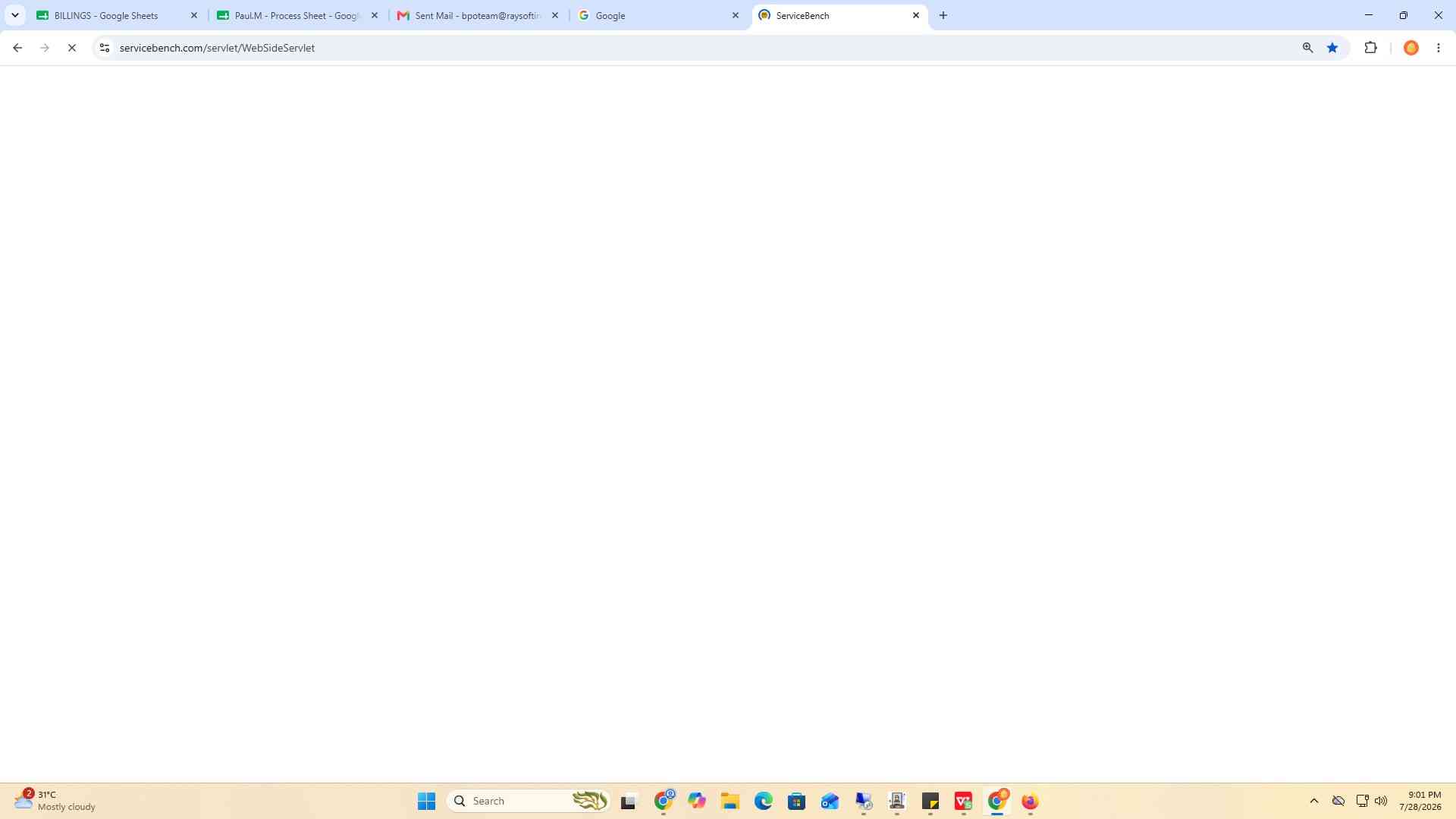
Task: Switch to the Sent Mail Gmail tab
Action: (x=479, y=15)
